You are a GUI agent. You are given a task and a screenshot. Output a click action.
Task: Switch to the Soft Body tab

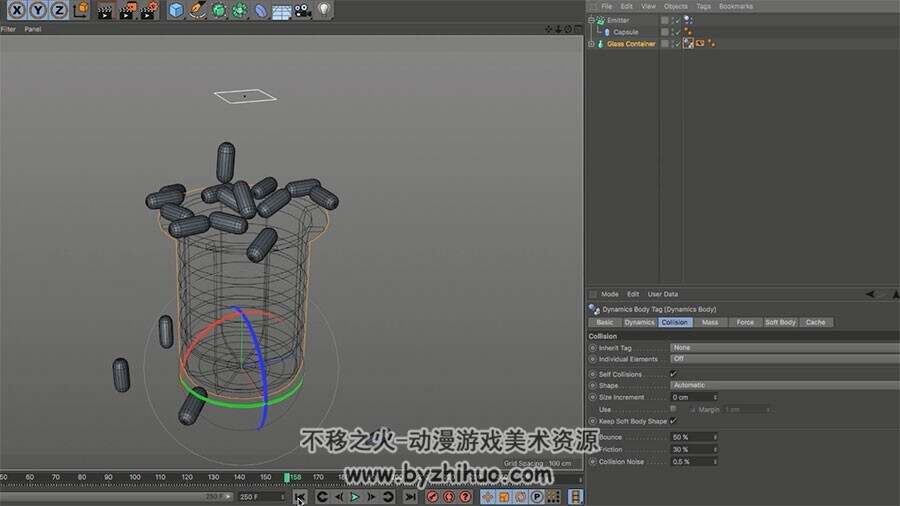tap(780, 322)
